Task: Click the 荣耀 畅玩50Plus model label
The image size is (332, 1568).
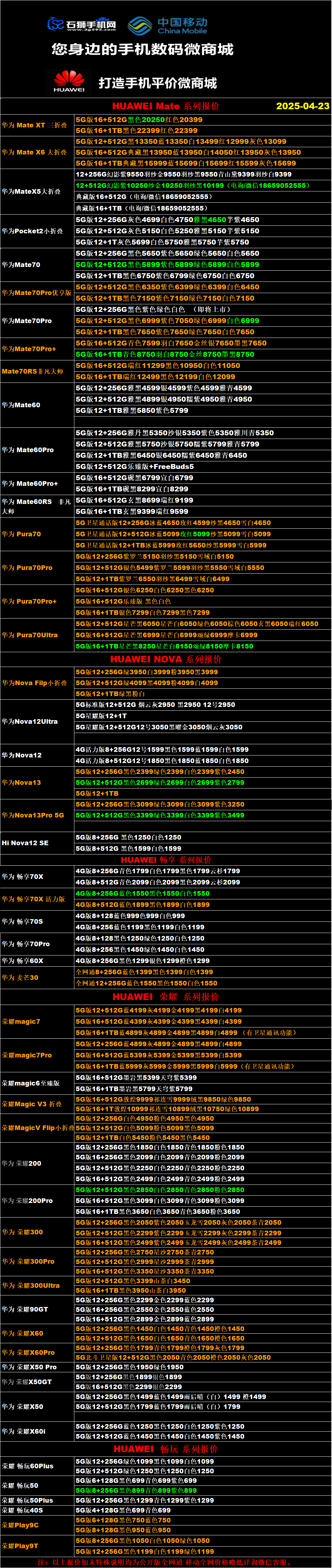Action: click(x=27, y=1500)
